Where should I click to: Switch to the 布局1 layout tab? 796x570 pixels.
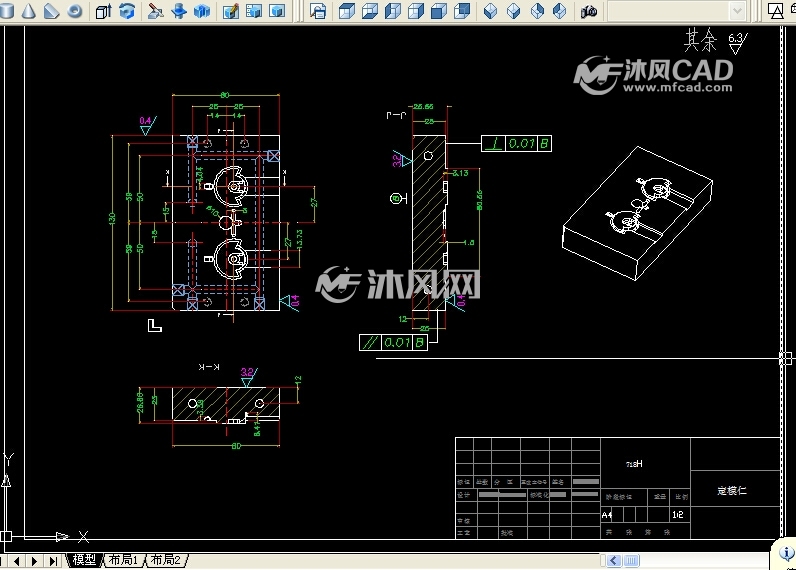click(123, 559)
